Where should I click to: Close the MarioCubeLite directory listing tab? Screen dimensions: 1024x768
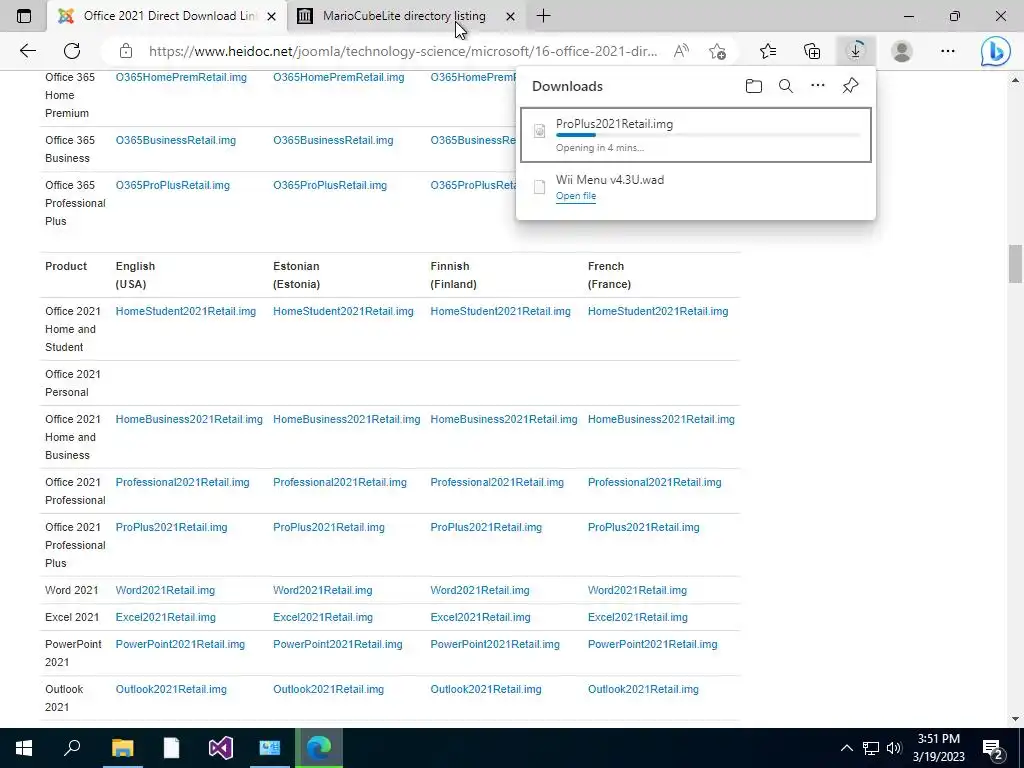click(x=511, y=16)
